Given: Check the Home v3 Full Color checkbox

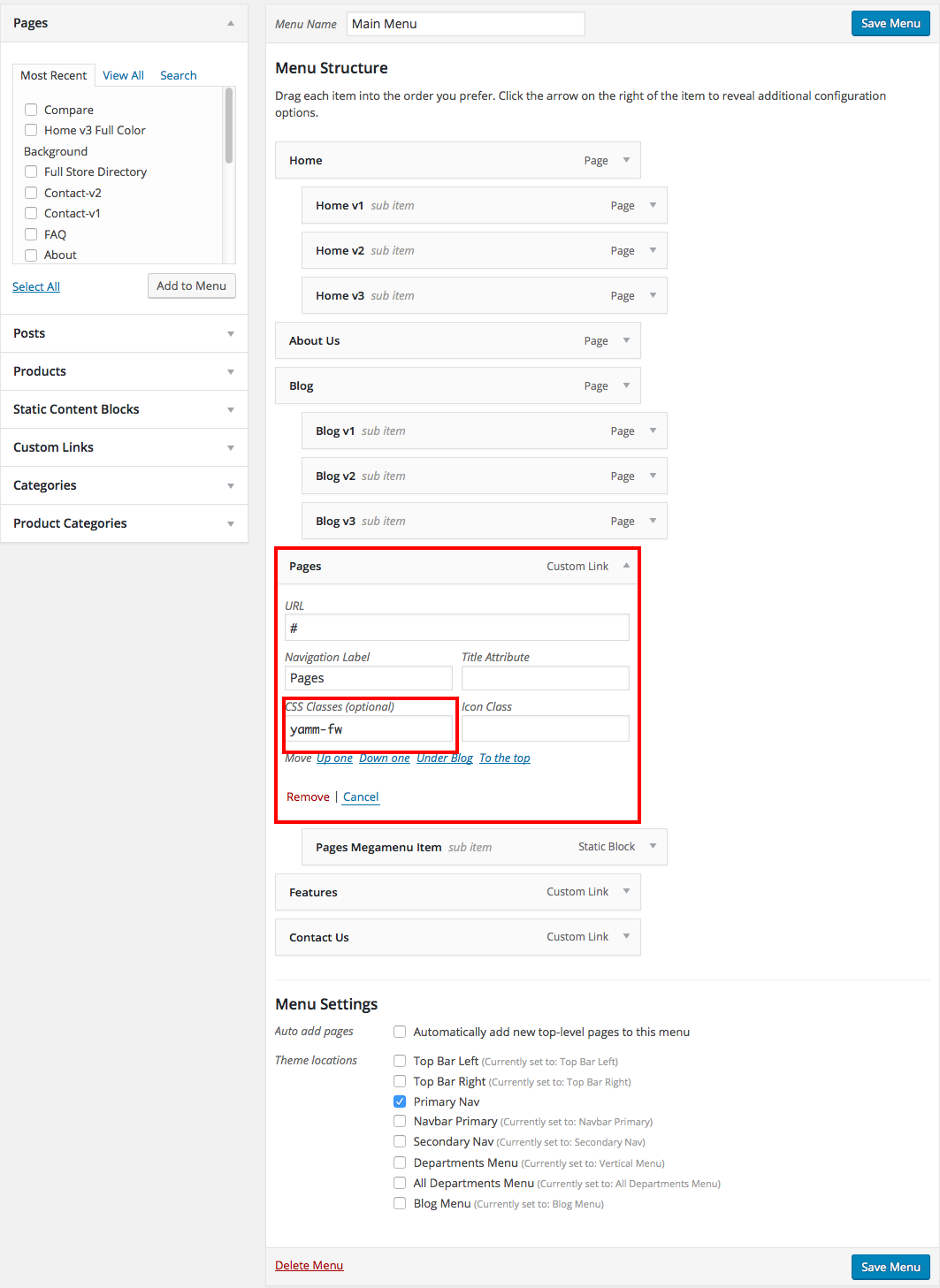Looking at the screenshot, I should tap(31, 130).
